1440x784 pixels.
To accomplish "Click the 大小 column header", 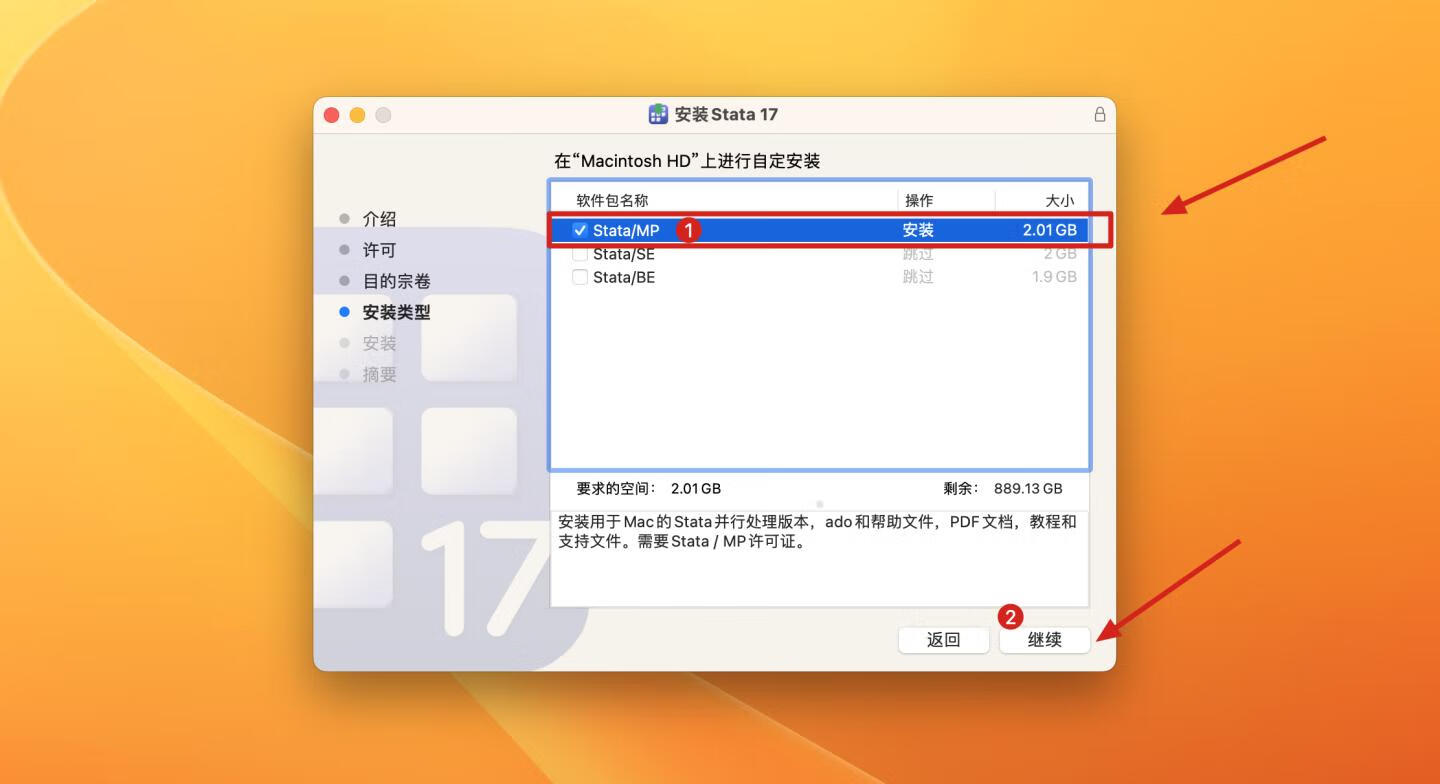I will click(1059, 200).
